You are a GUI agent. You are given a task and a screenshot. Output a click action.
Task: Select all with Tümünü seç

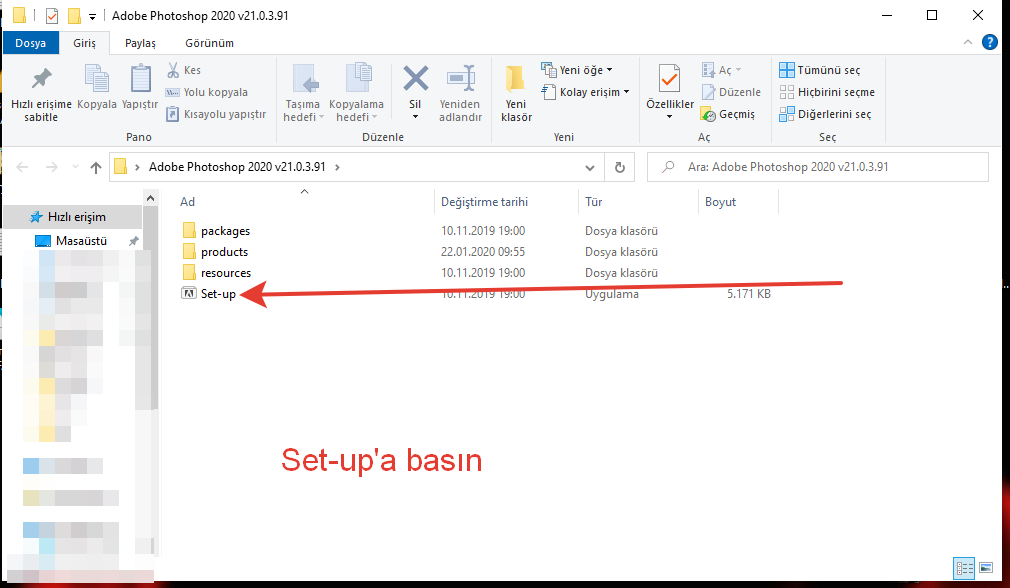(x=820, y=70)
